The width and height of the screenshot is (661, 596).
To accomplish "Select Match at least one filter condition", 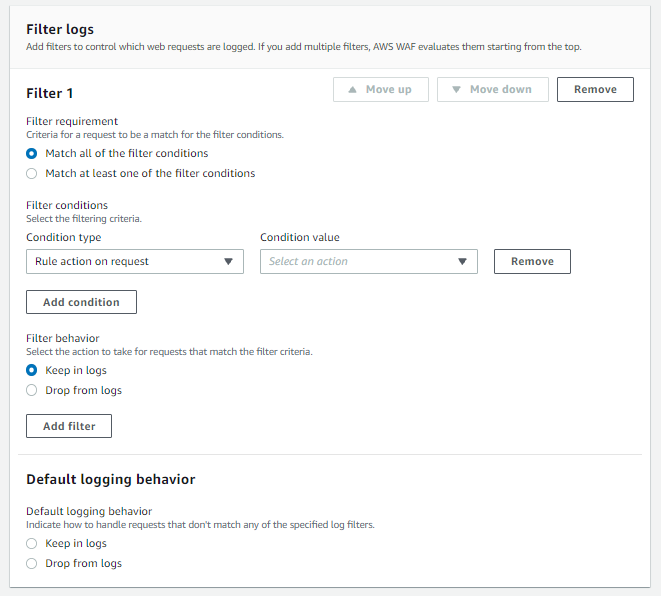I will pyautogui.click(x=33, y=174).
